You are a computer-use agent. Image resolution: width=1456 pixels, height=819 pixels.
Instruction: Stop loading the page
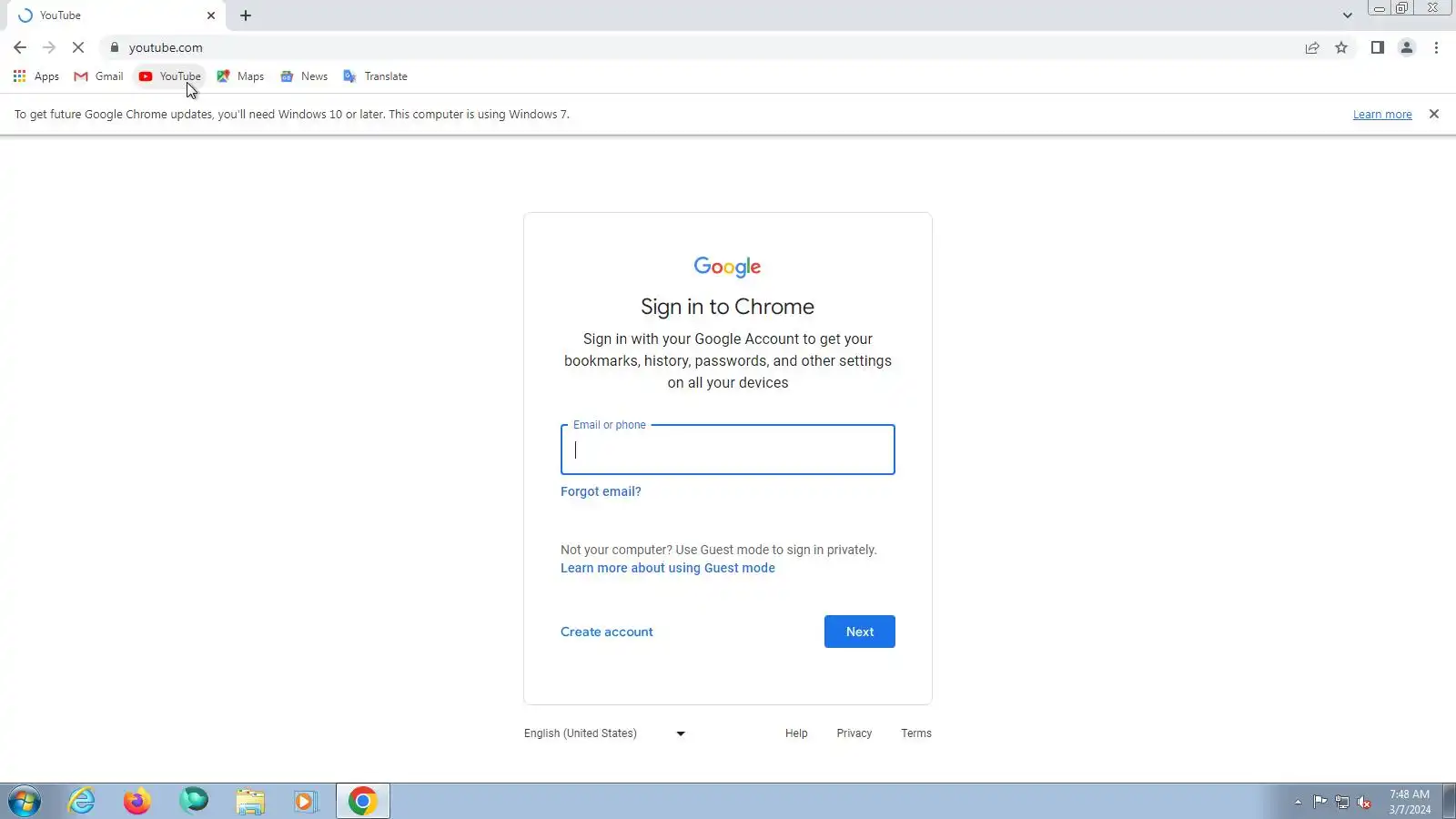(x=78, y=47)
